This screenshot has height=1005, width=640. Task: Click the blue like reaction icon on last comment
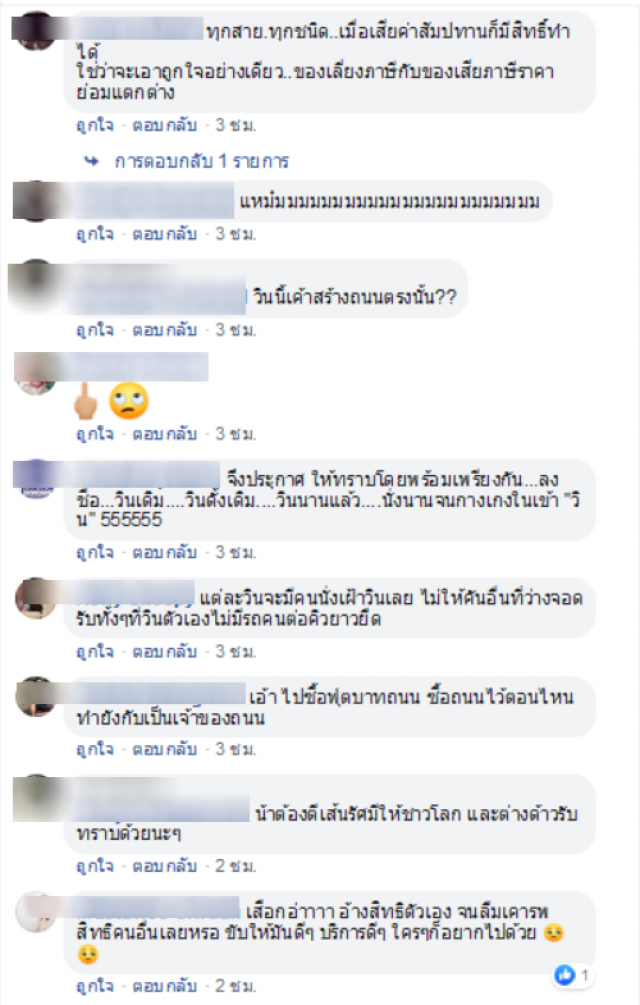click(564, 975)
